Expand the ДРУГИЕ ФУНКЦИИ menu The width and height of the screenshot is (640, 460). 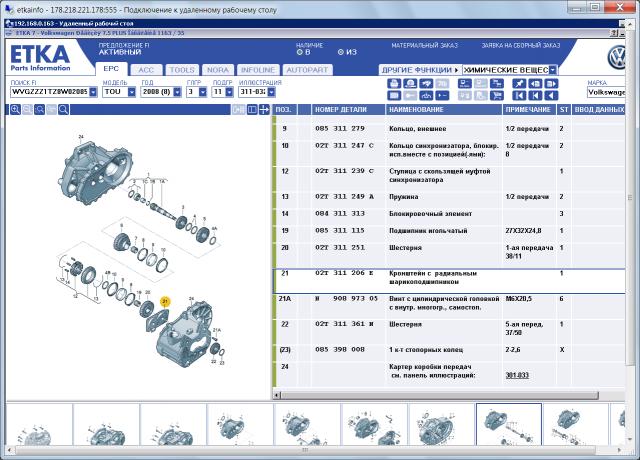tap(420, 70)
